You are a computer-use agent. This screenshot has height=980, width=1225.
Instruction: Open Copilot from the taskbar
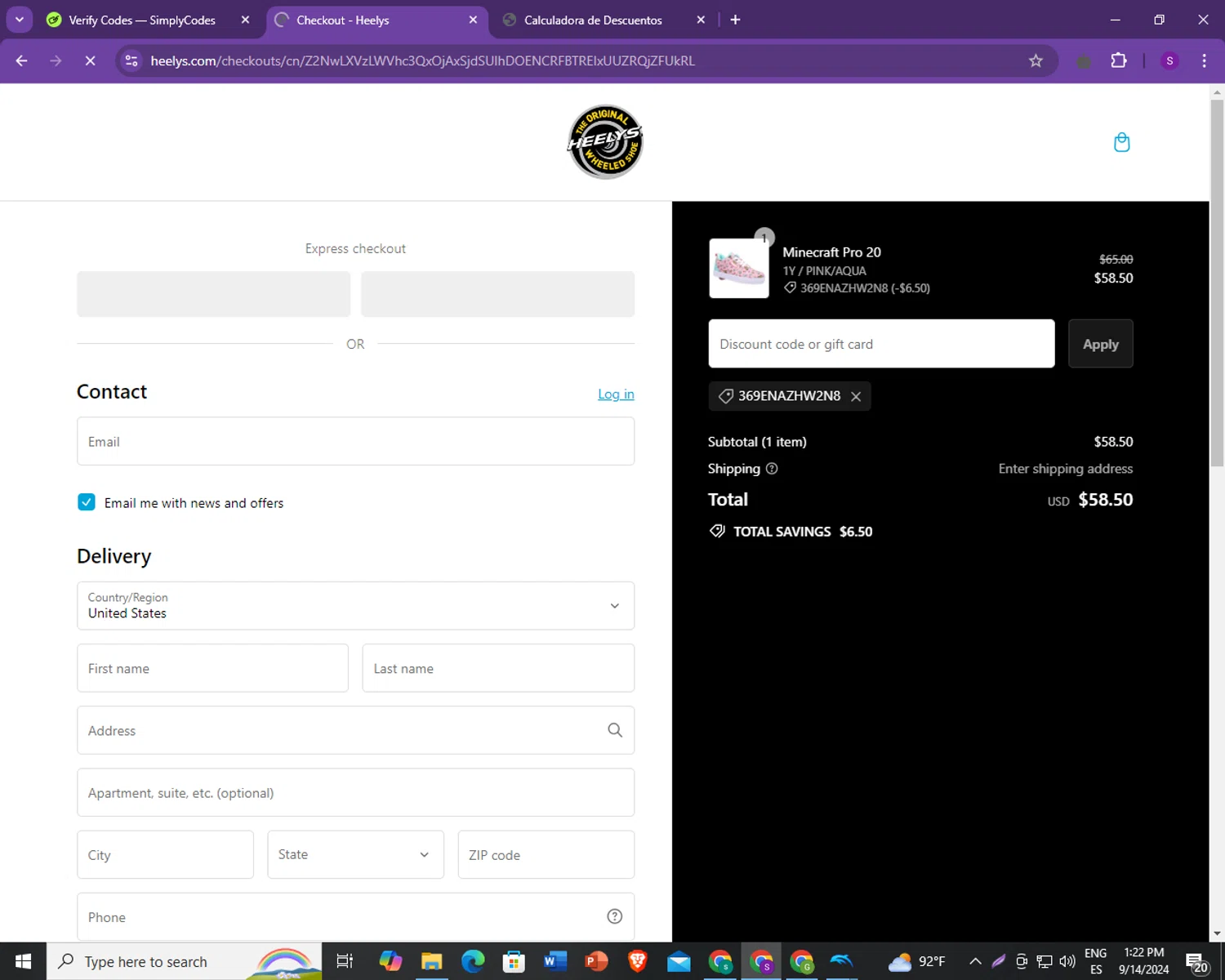coord(390,961)
